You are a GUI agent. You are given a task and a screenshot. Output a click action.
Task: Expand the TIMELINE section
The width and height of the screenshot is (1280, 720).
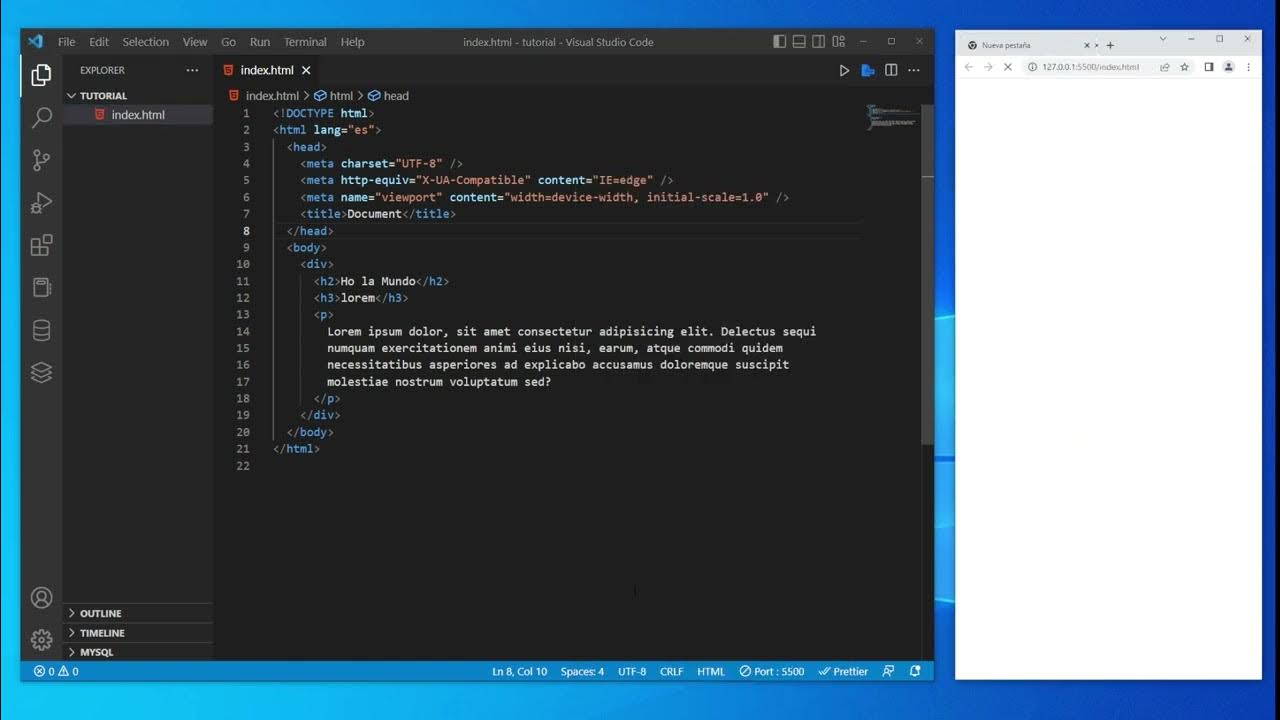pos(138,633)
